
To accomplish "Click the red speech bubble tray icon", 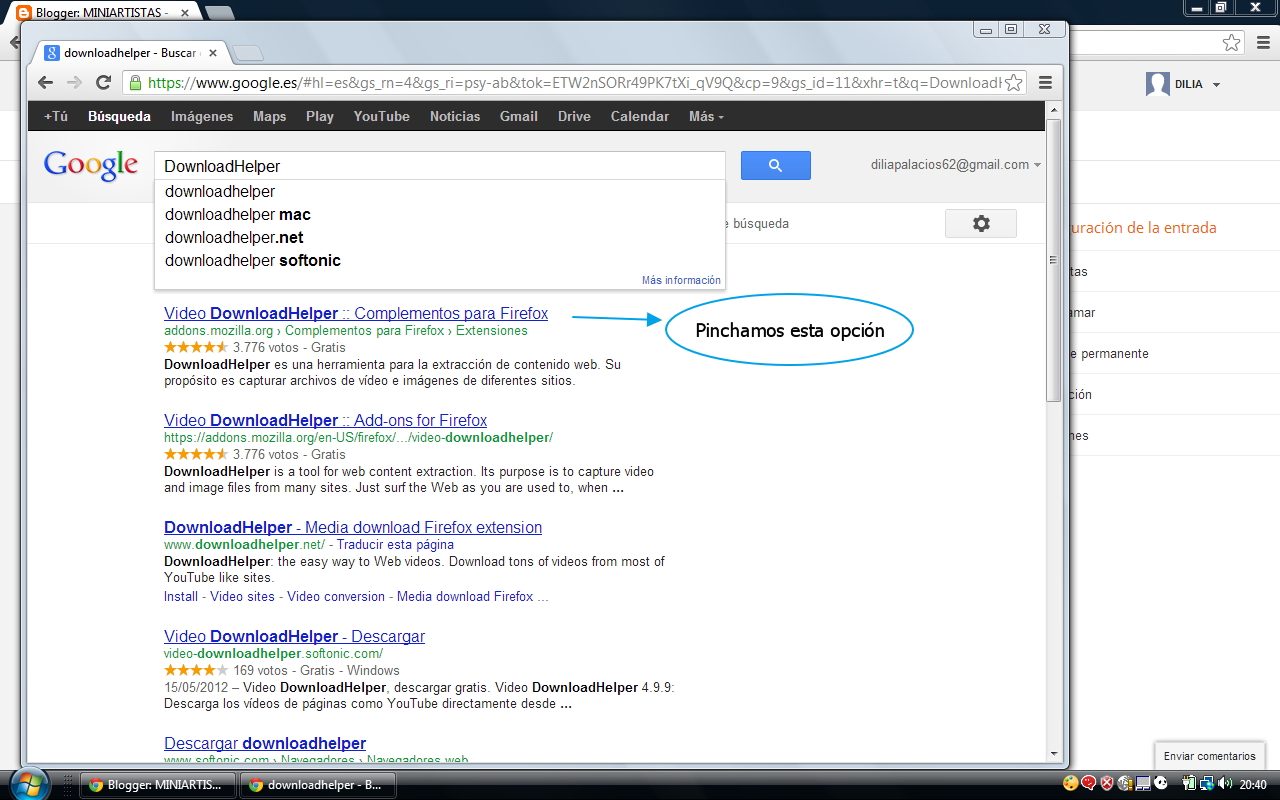I will click(1089, 783).
